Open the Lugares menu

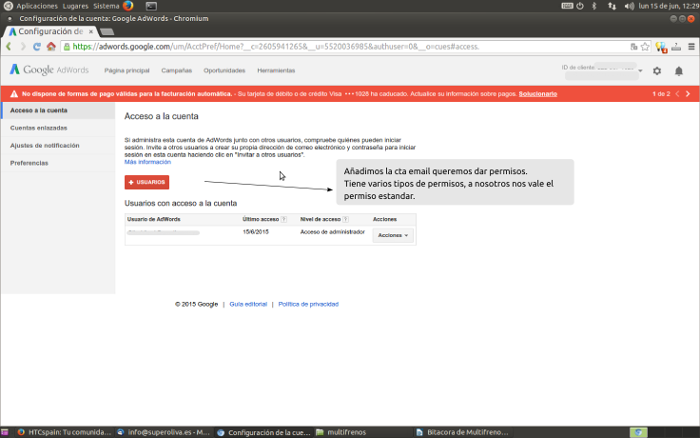click(x=75, y=6)
